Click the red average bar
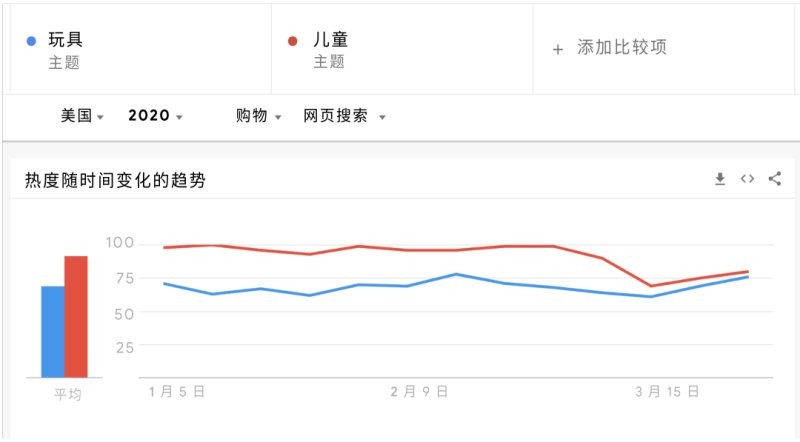800x442 pixels. point(76,316)
